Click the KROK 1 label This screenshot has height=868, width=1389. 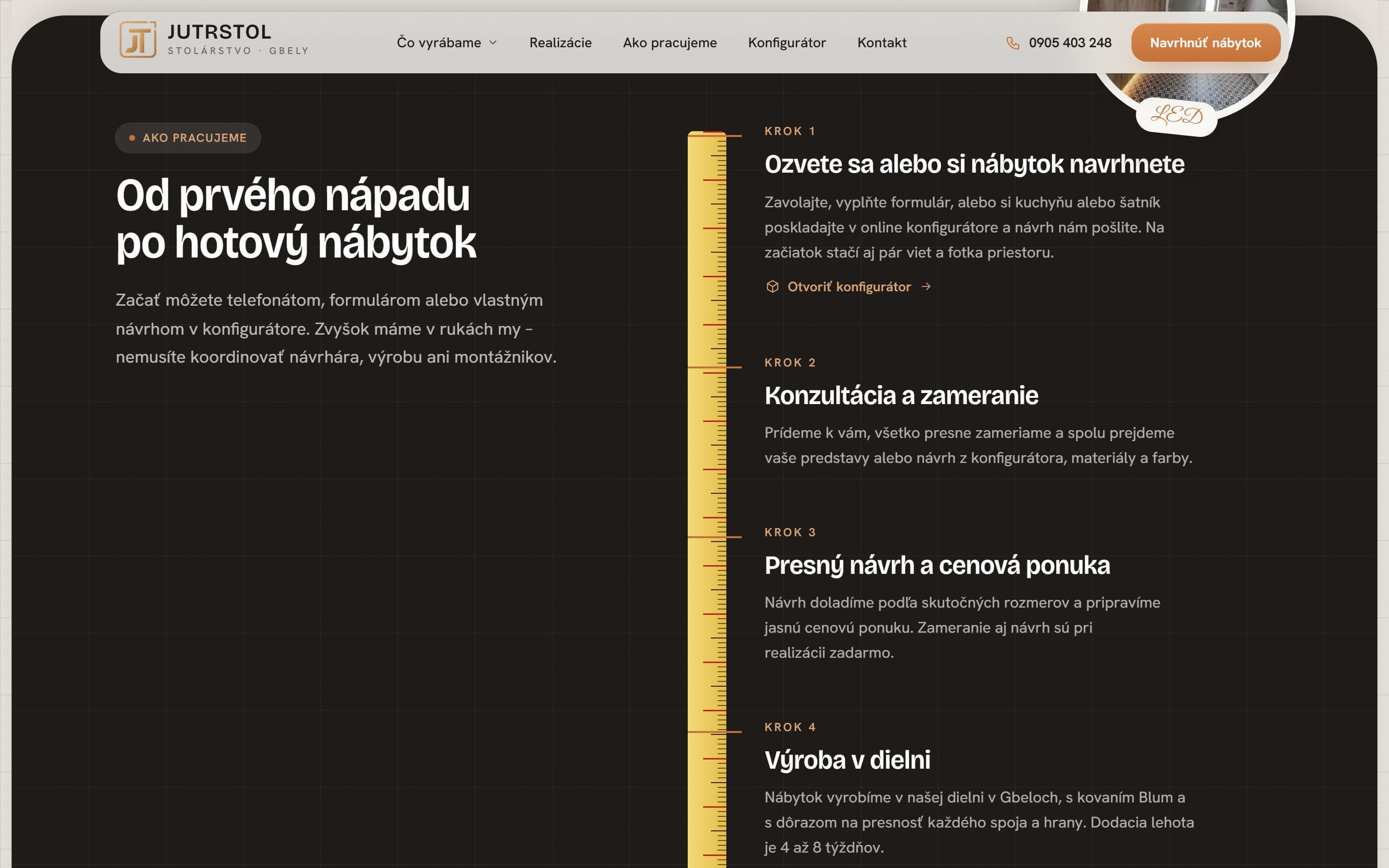790,131
